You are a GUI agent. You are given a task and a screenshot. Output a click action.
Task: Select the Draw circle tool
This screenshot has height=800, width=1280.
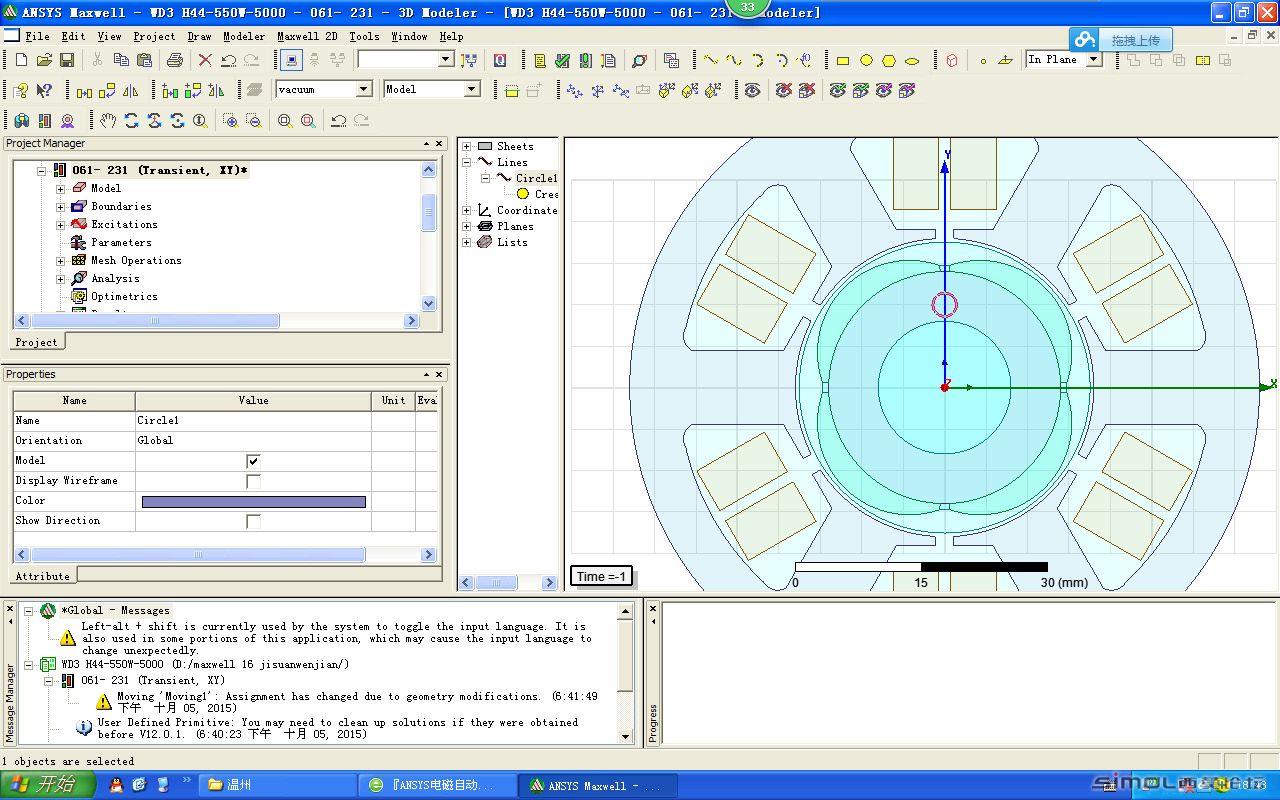[x=866, y=60]
